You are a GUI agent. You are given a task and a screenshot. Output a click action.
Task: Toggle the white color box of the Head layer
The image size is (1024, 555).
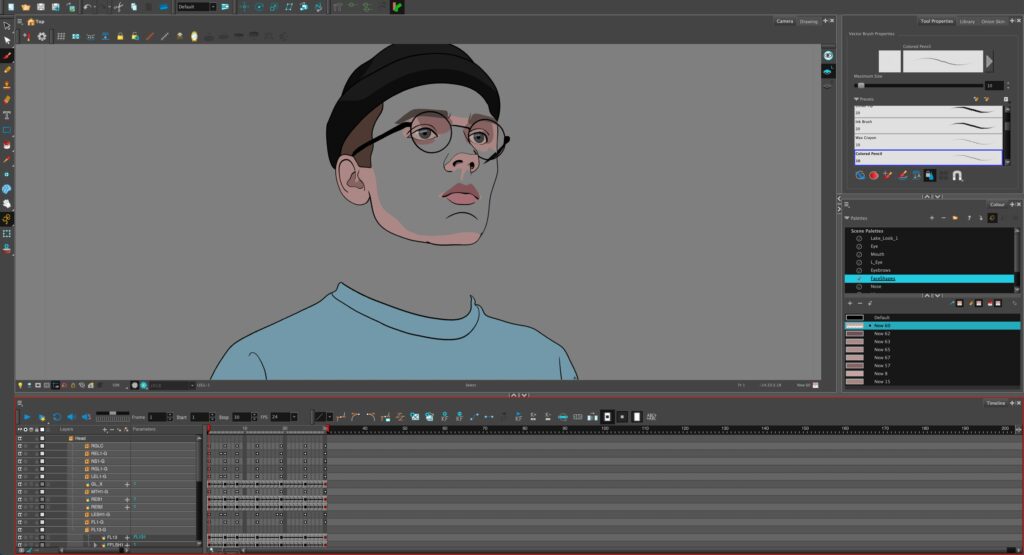pyautogui.click(x=42, y=438)
